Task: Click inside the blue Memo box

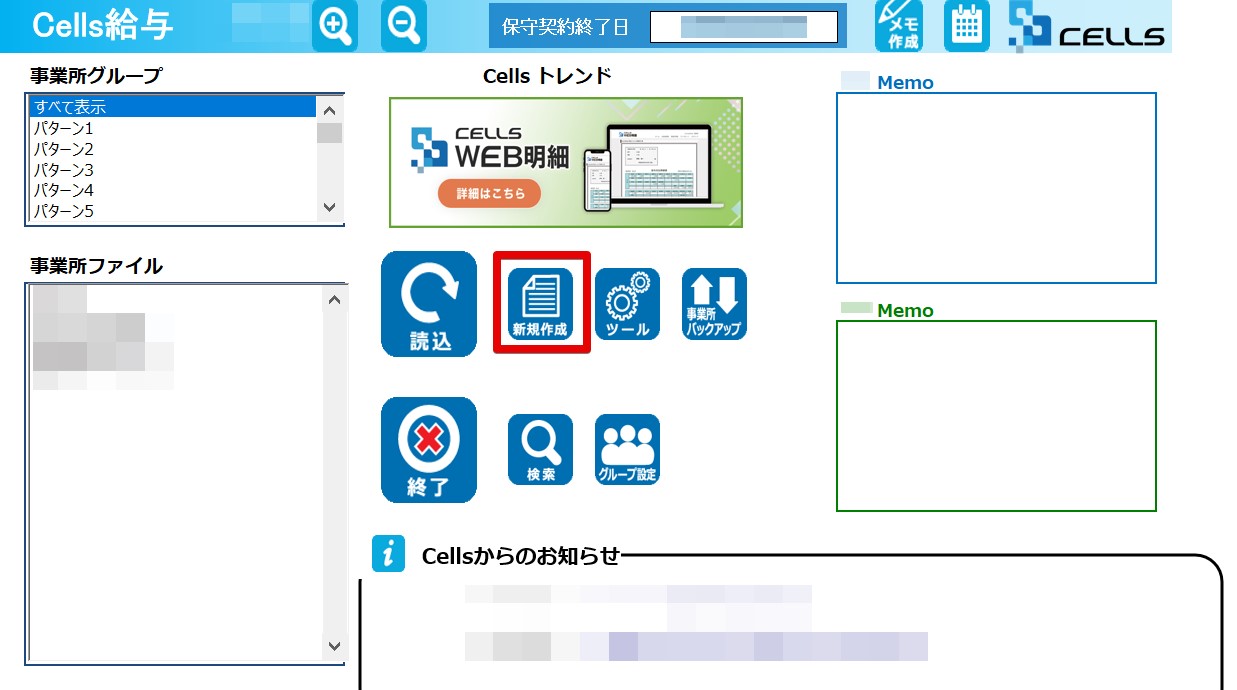Action: [x=996, y=188]
